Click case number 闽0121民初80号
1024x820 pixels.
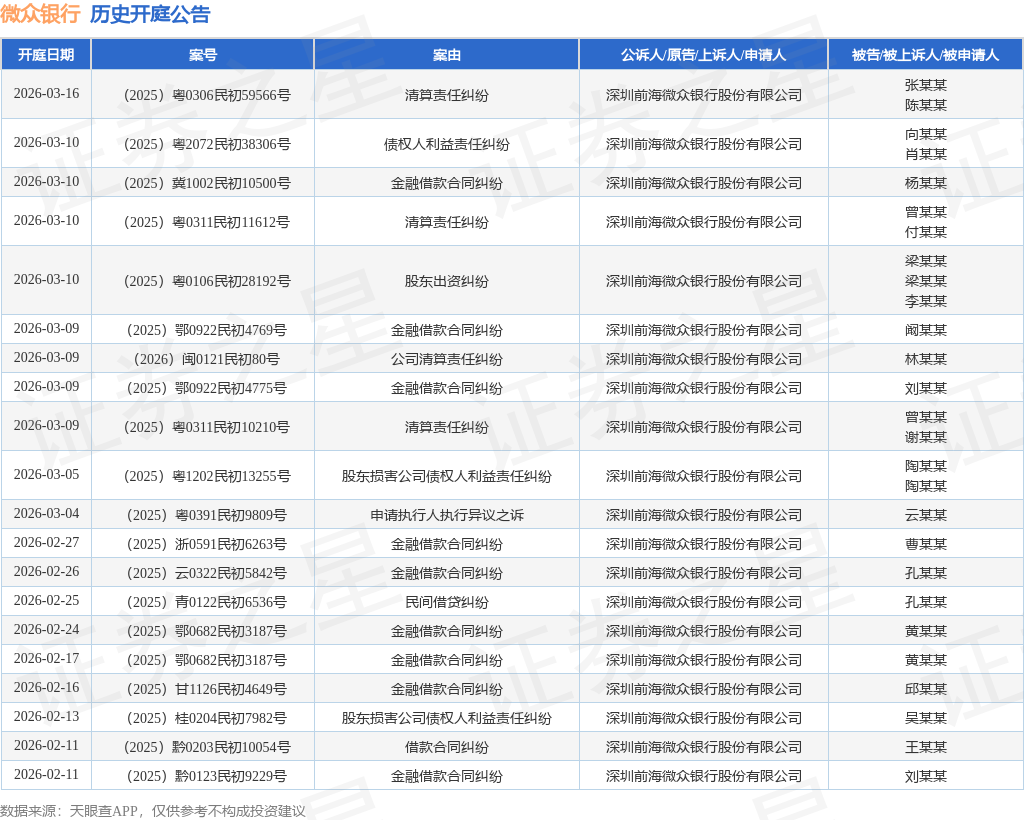207,359
